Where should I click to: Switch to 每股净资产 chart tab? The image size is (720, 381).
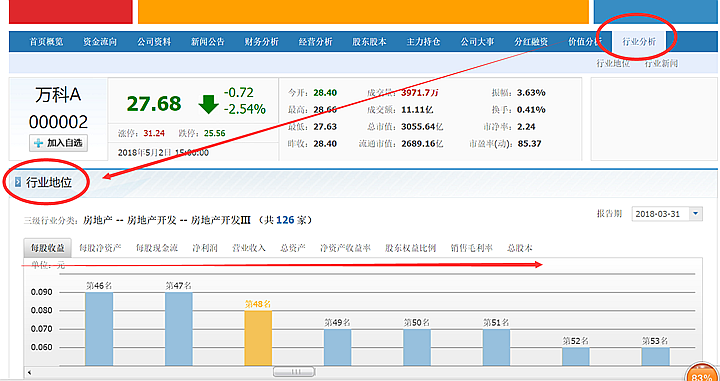click(100, 248)
